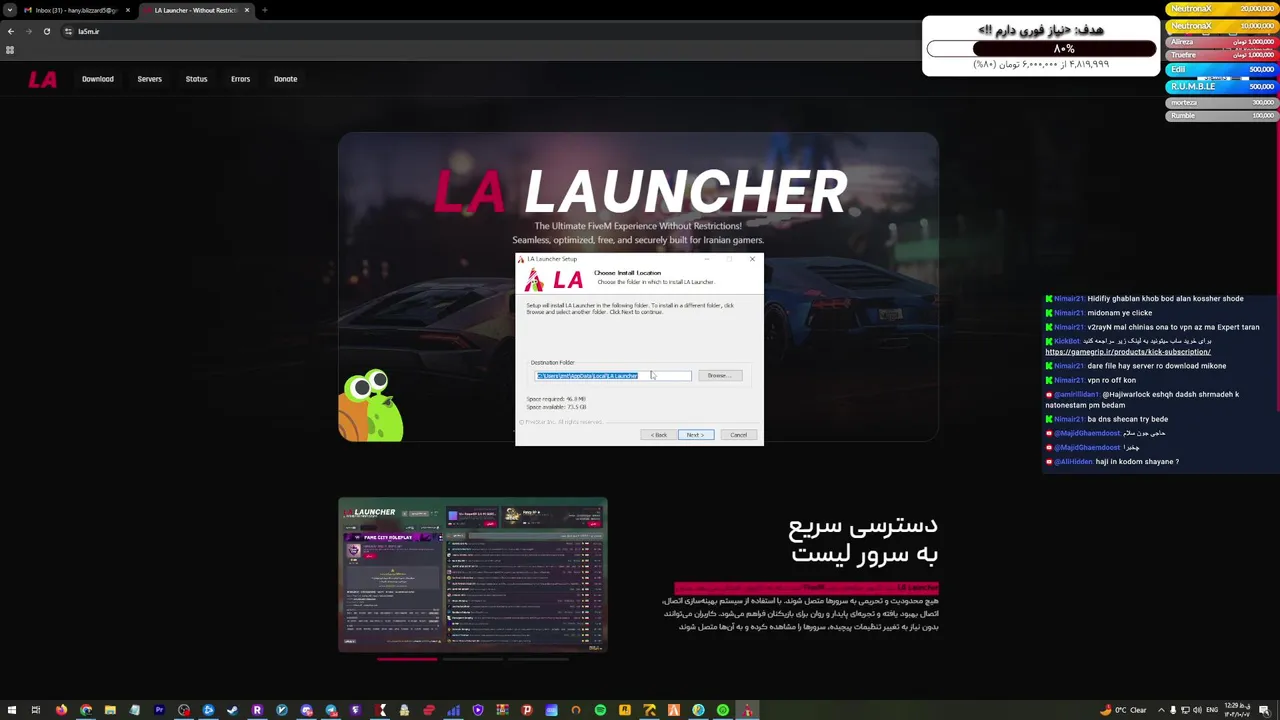Open the apps grid in bookmarks bar
Screen dimensions: 1280x720
tap(10, 50)
